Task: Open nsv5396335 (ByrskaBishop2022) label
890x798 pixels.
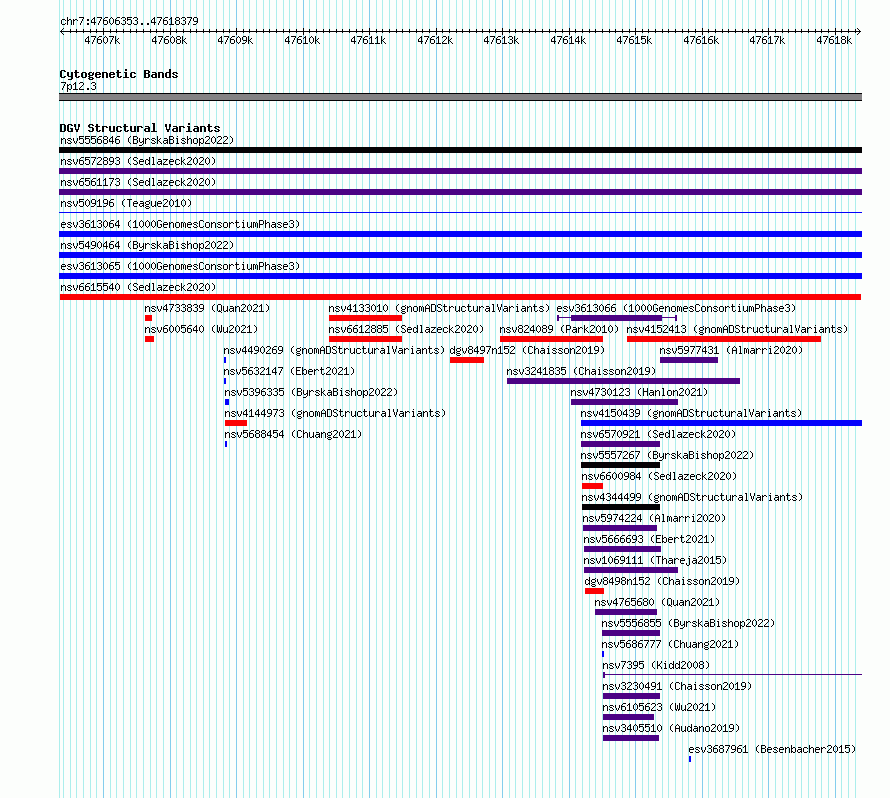Action: click(x=311, y=392)
